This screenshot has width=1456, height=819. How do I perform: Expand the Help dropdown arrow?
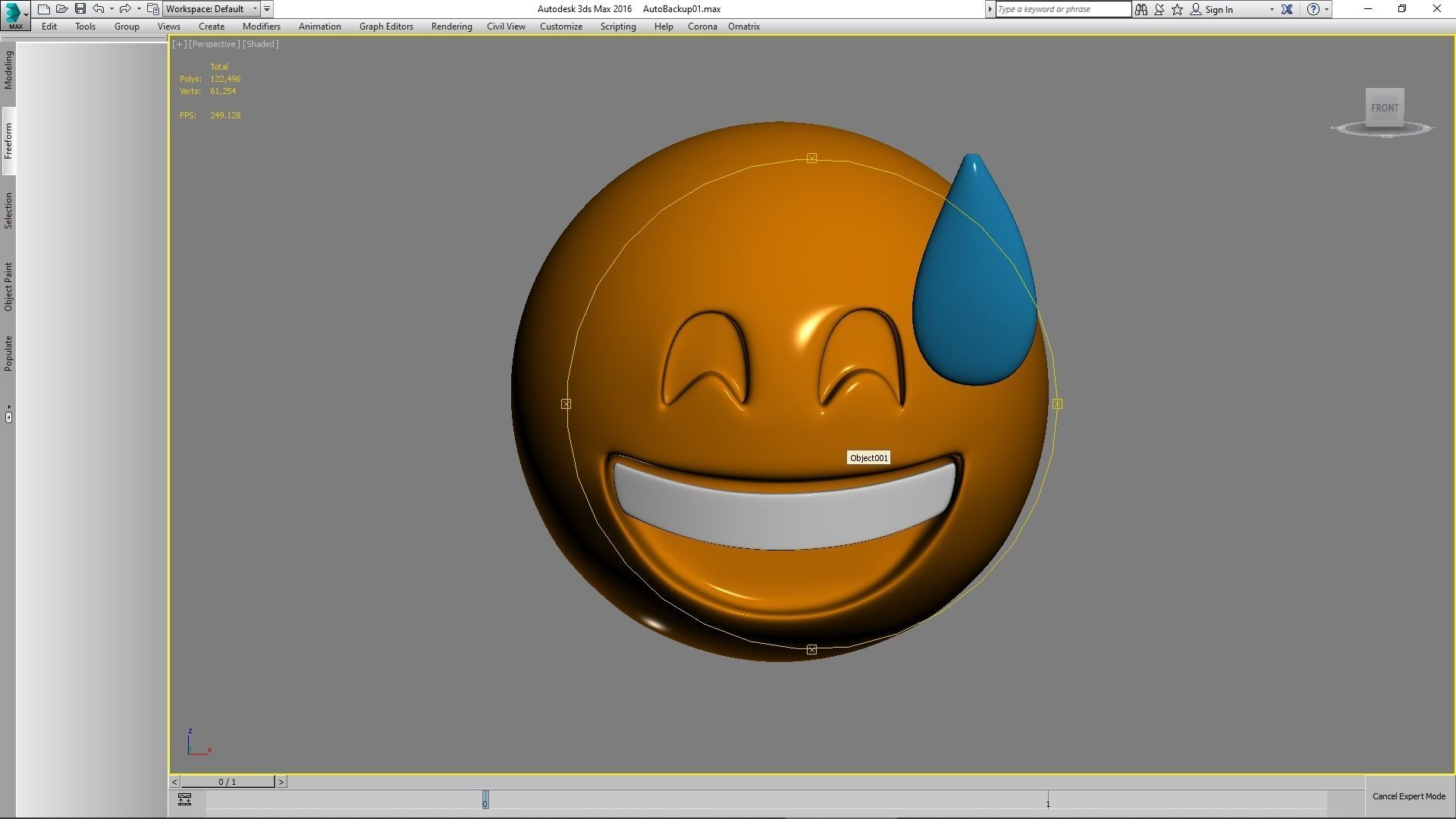pos(1326,9)
